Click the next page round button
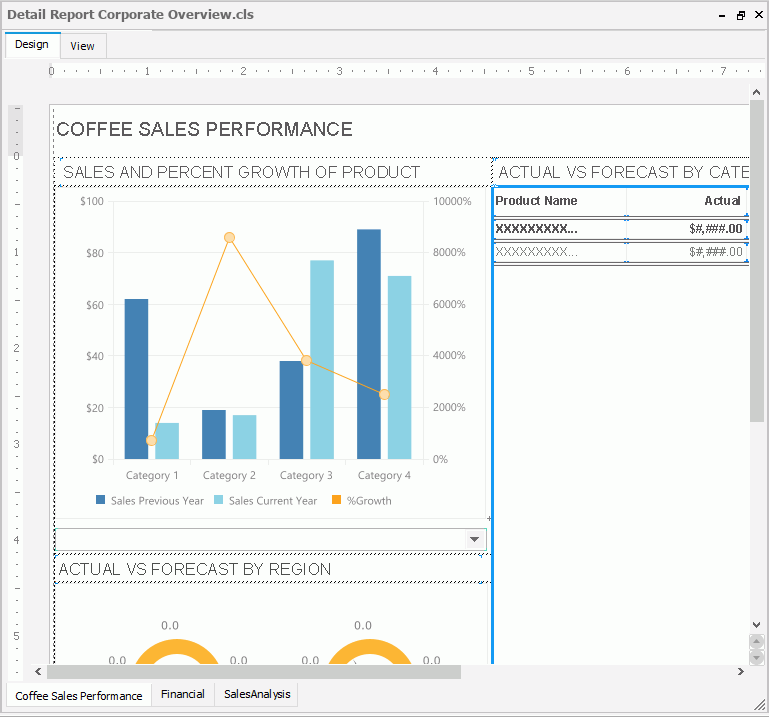 [x=756, y=657]
